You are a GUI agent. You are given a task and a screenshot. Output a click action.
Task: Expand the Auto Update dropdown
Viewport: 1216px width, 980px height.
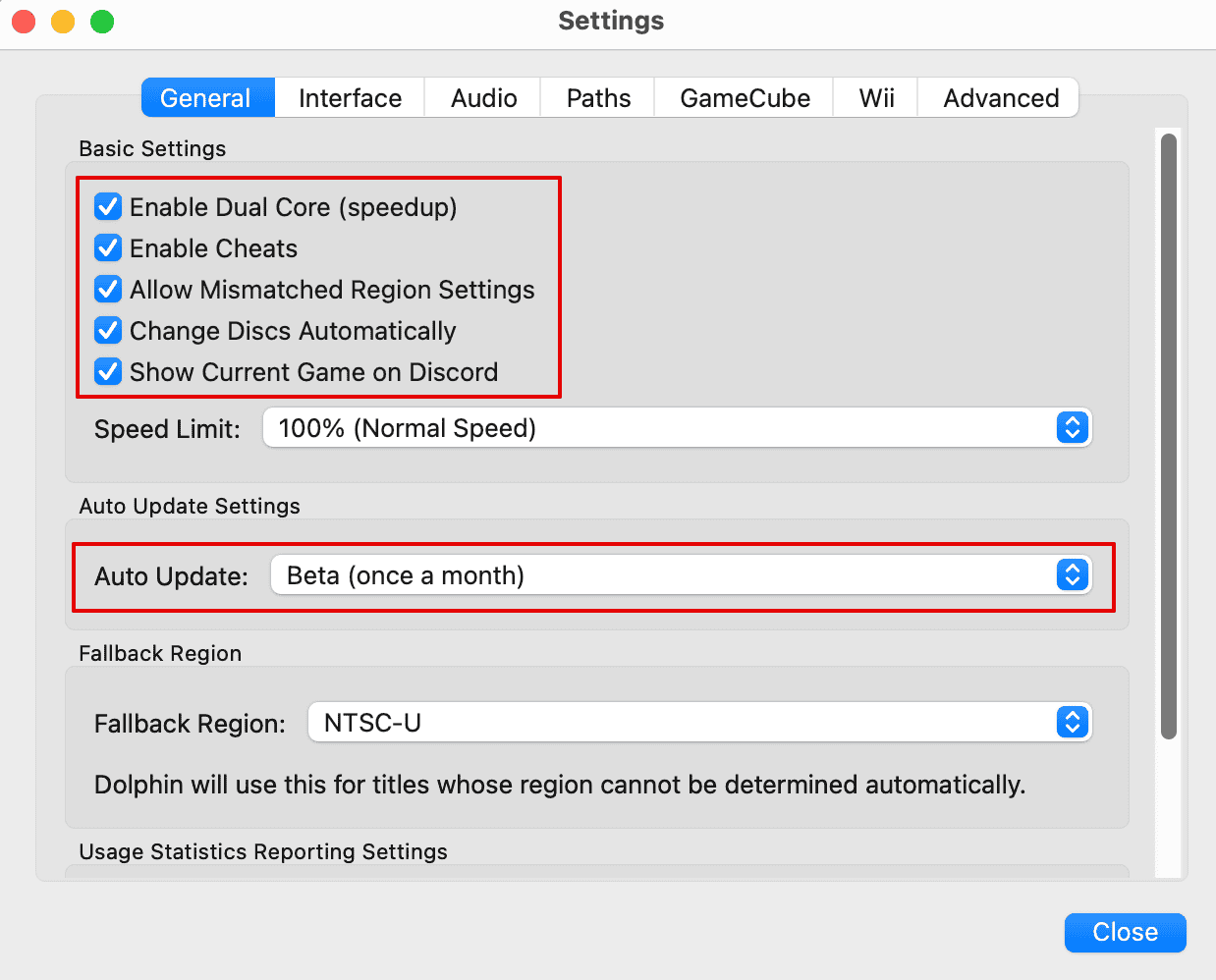click(681, 575)
